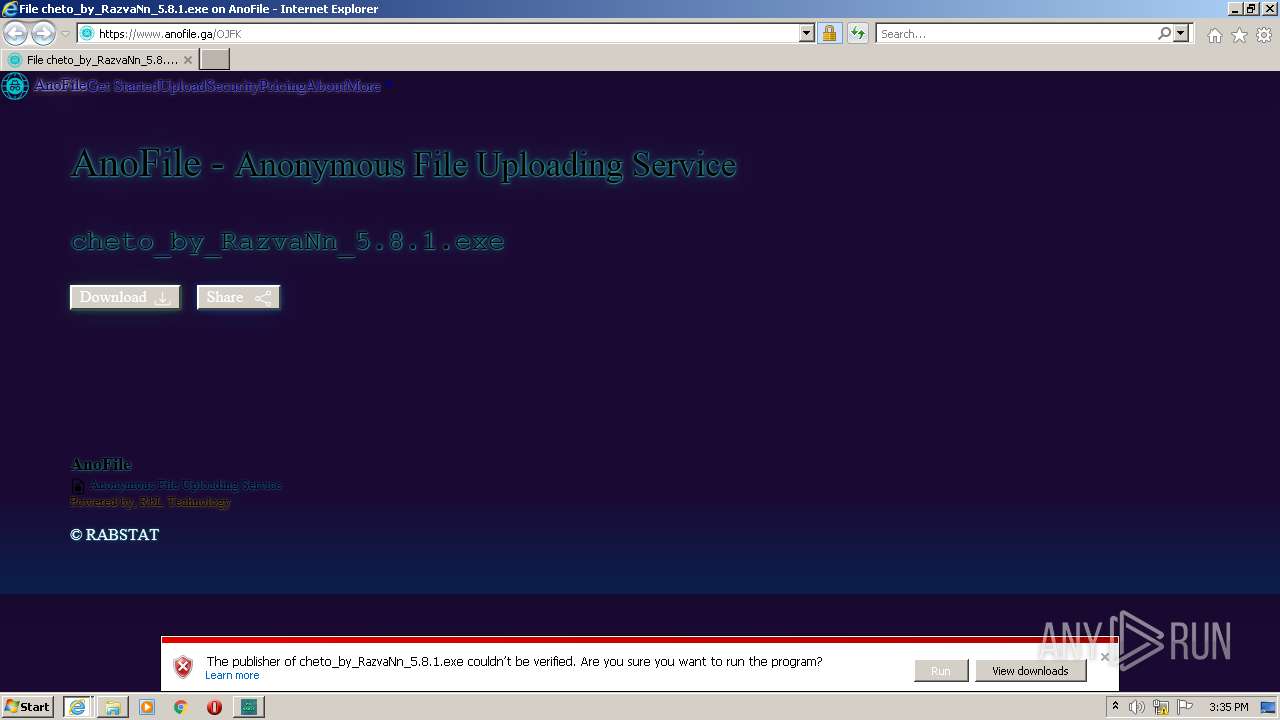1280x720 pixels.
Task: Open the Get Started navigation link
Action: click(x=123, y=86)
